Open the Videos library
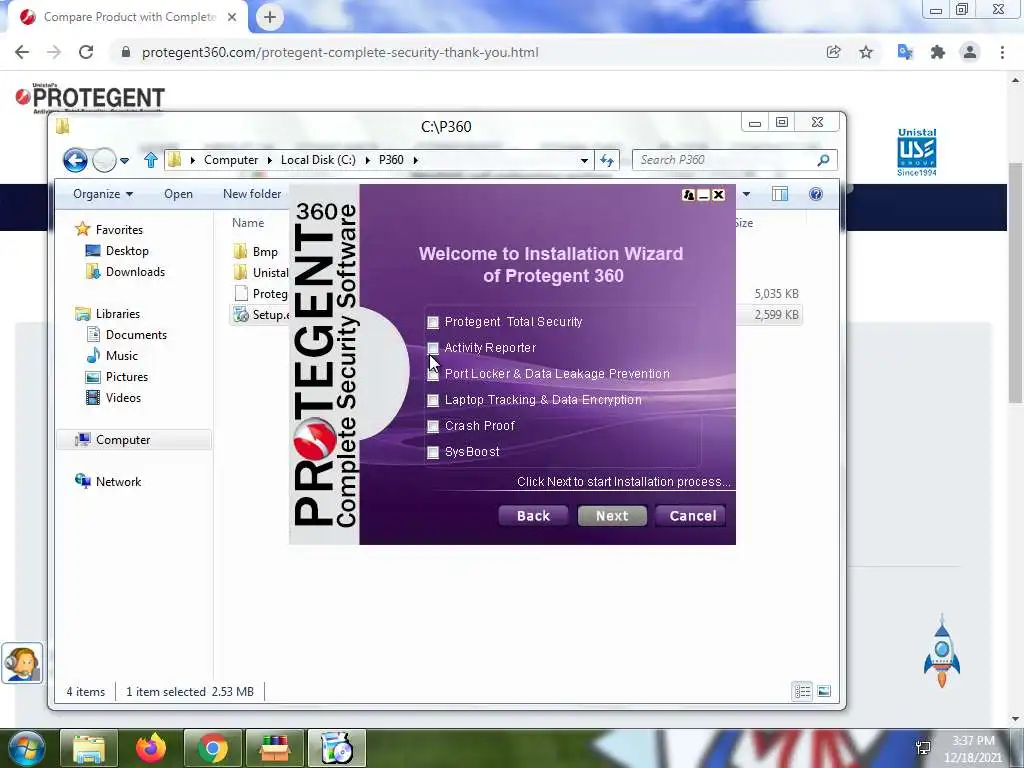 pos(123,398)
